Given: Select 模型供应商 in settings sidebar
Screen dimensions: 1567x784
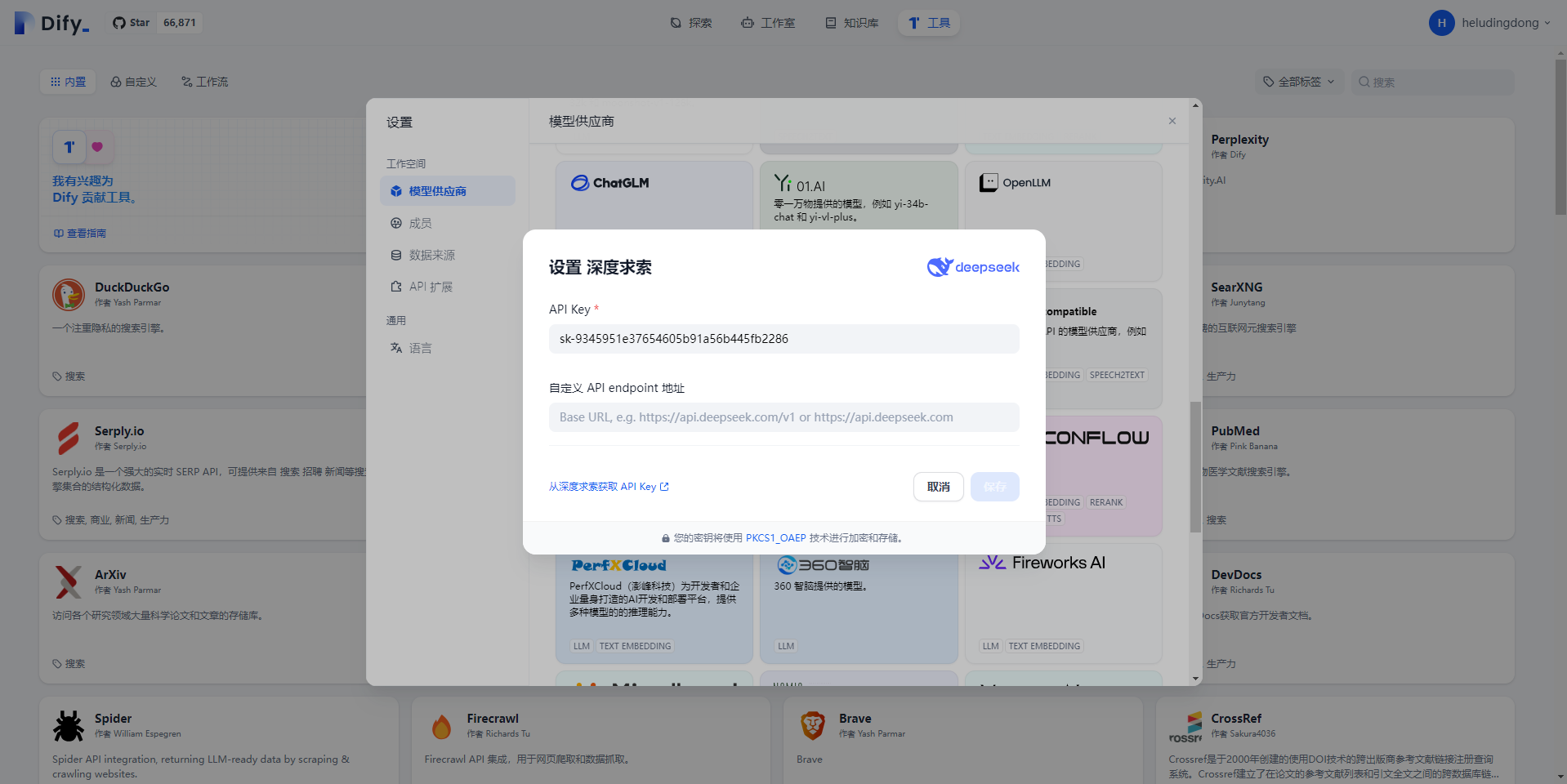Looking at the screenshot, I should point(448,191).
